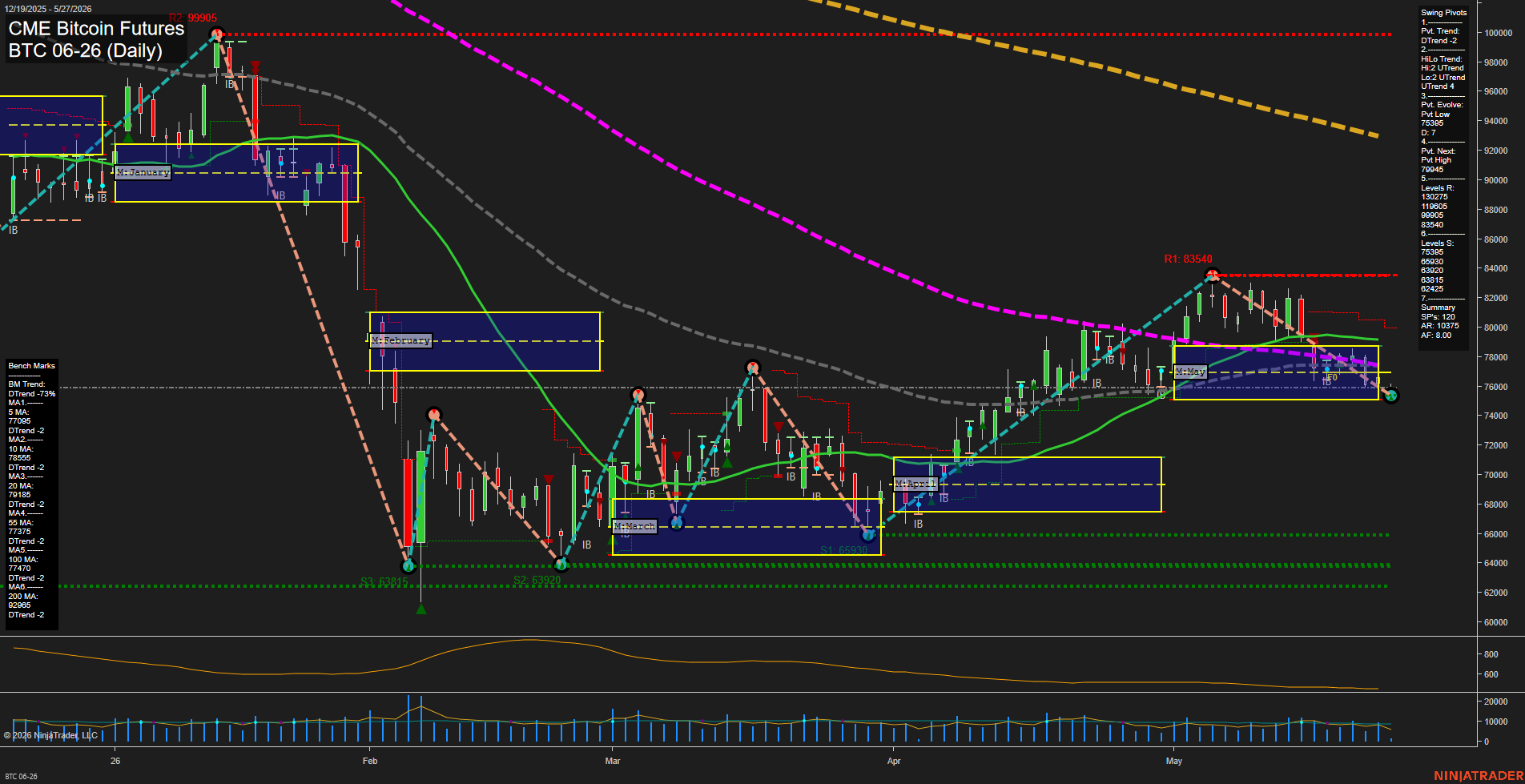Click the '78555' moving average value

(x=20, y=458)
